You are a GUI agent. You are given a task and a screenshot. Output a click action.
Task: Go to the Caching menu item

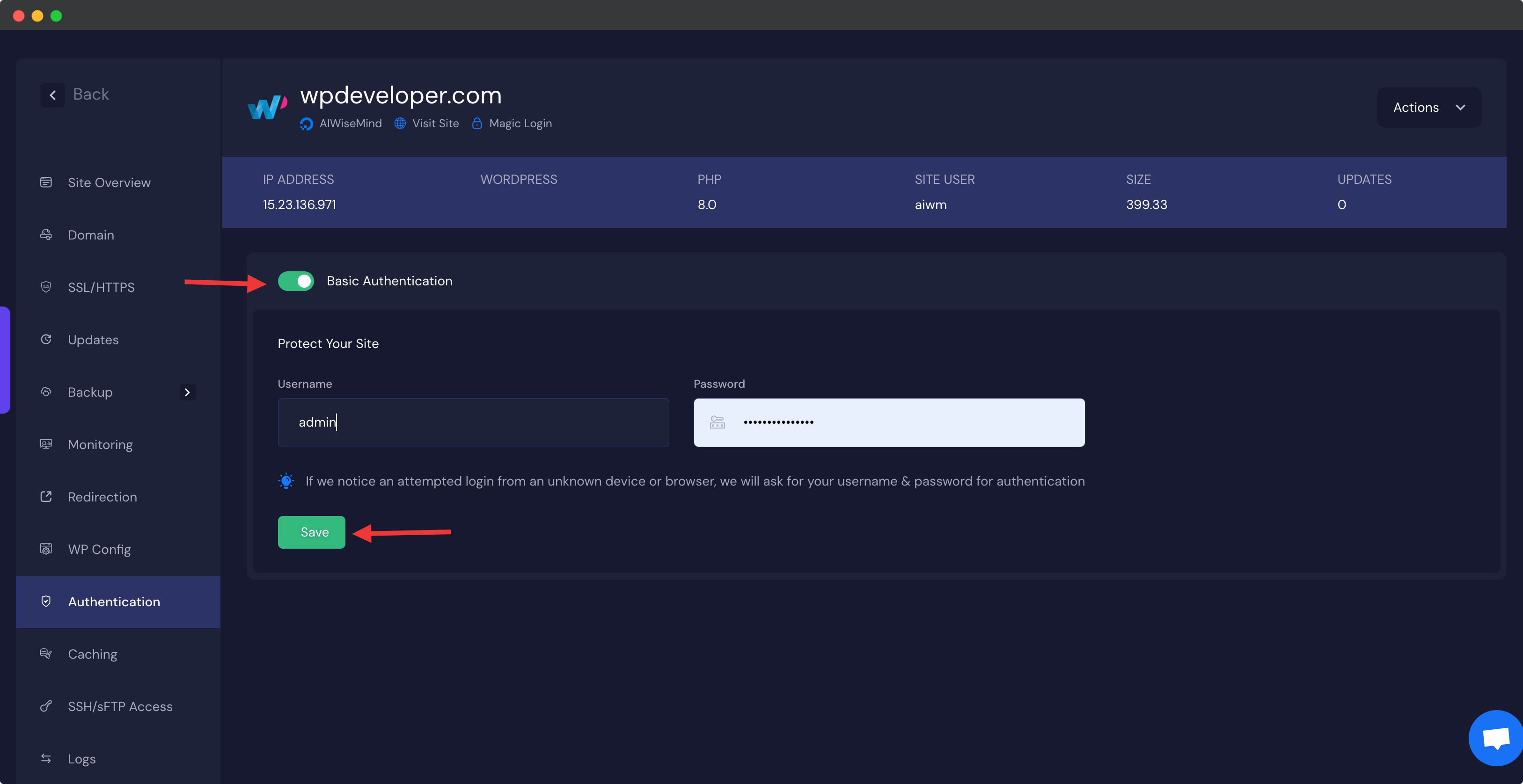[93, 654]
